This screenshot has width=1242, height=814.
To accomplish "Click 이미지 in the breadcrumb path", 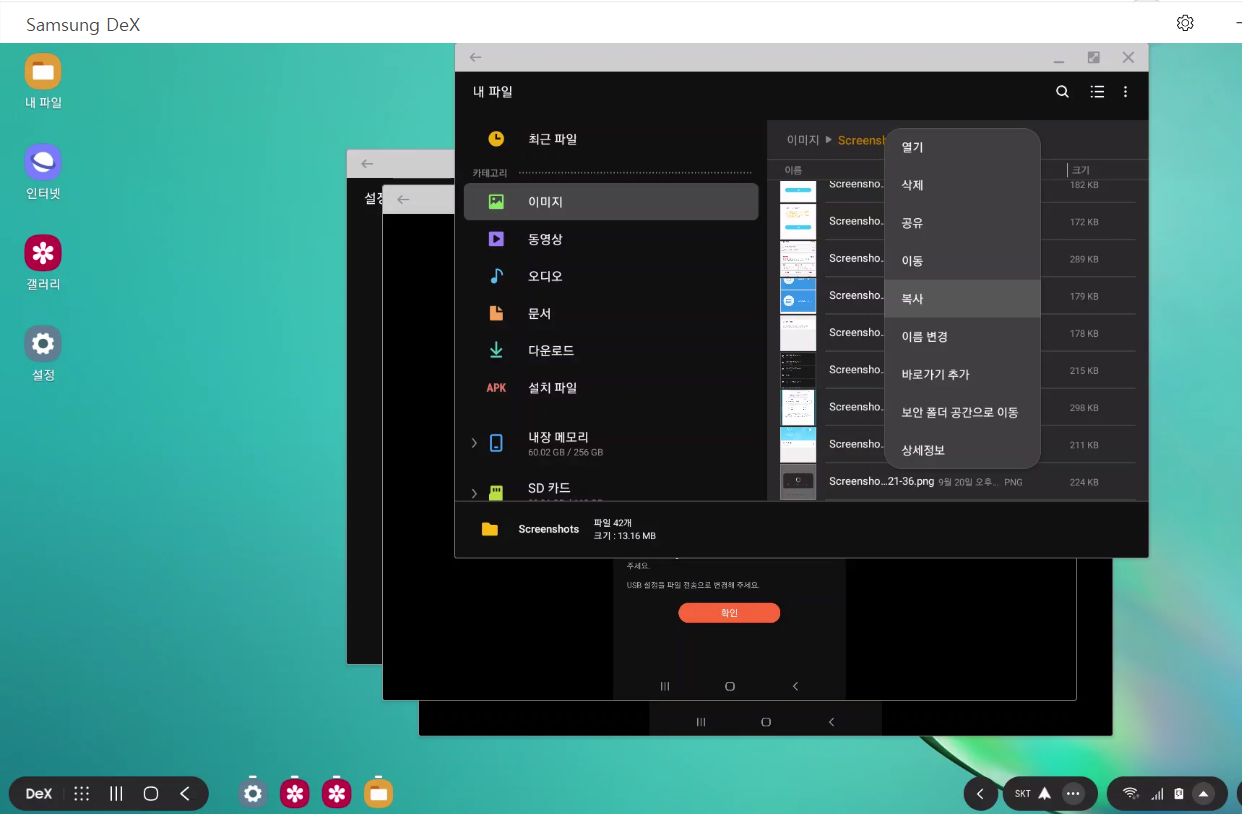I will (x=803, y=140).
